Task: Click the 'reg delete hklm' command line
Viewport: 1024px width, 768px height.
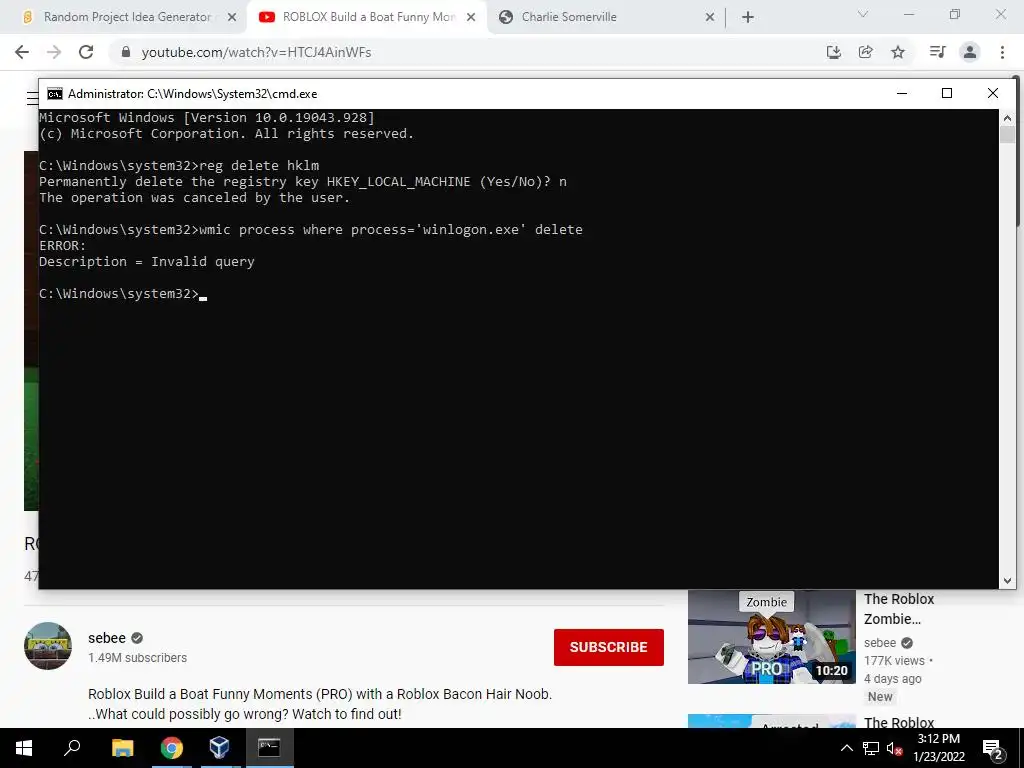Action: pos(179,165)
